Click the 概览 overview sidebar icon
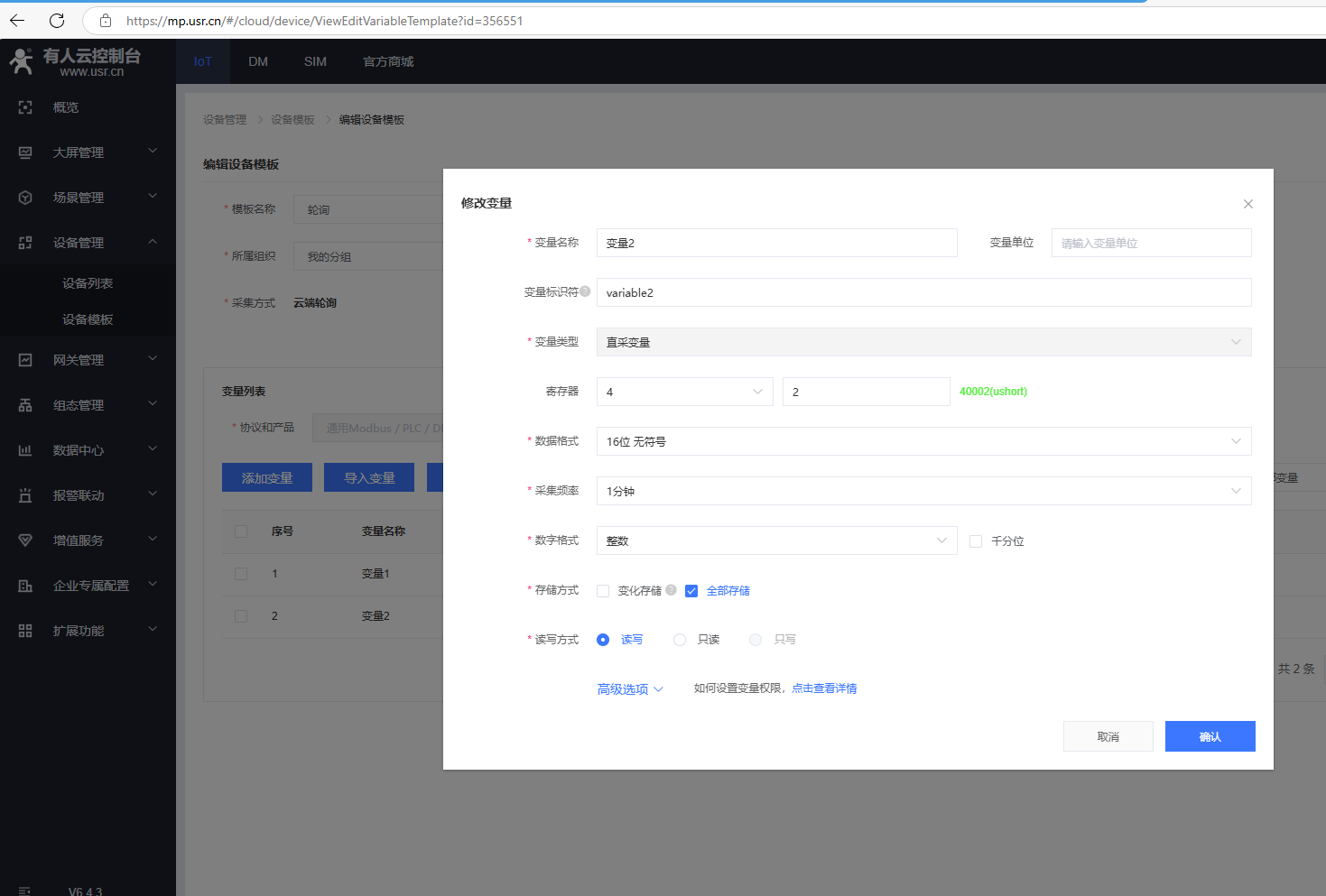Viewport: 1326px width, 896px height. coord(25,107)
